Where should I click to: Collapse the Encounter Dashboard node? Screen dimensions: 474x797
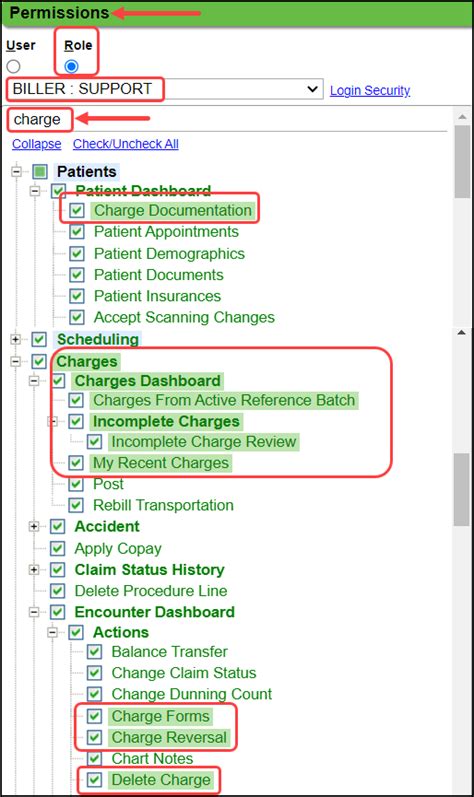(34, 611)
